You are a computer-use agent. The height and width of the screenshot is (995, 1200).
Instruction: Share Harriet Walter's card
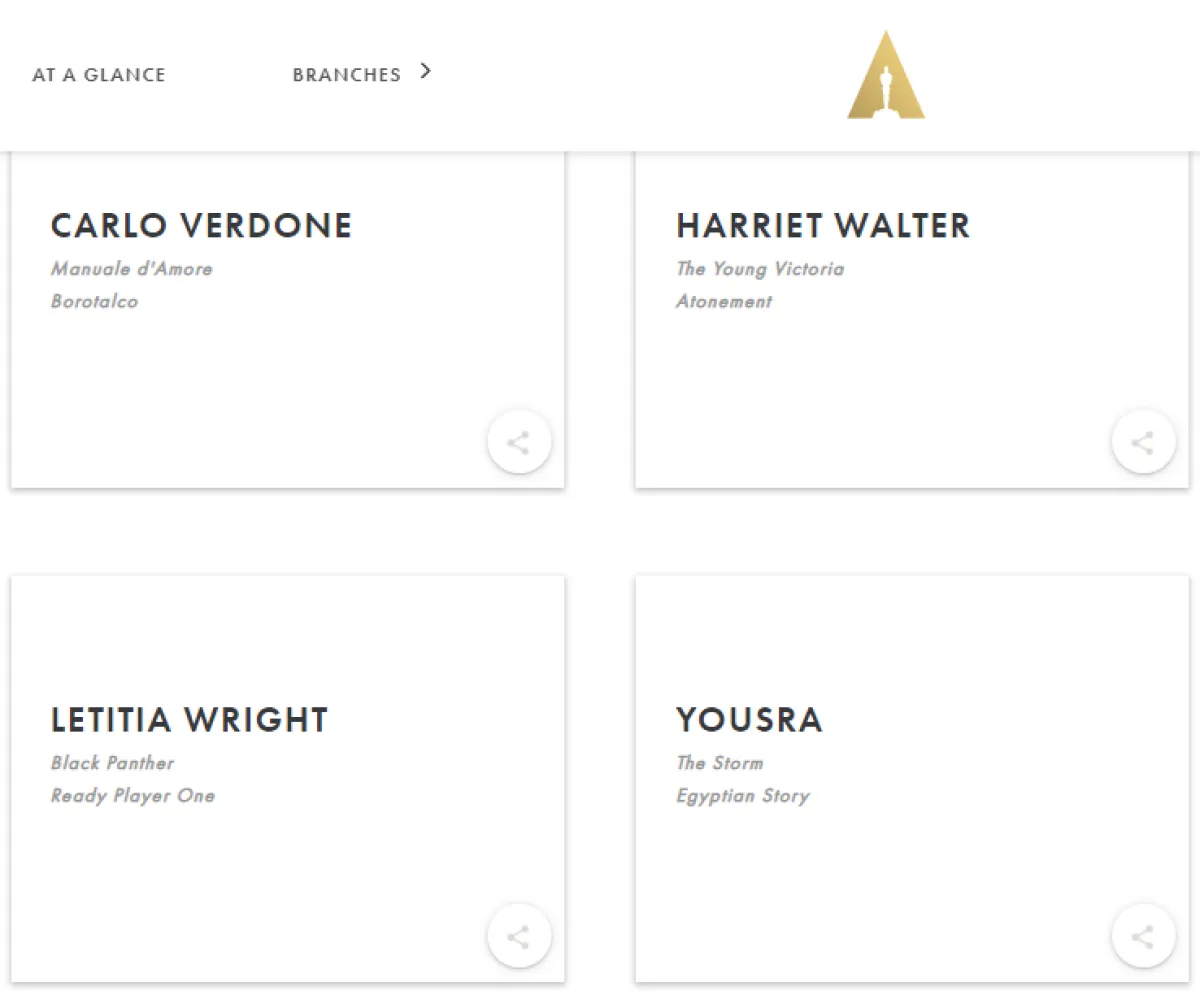(x=1142, y=442)
